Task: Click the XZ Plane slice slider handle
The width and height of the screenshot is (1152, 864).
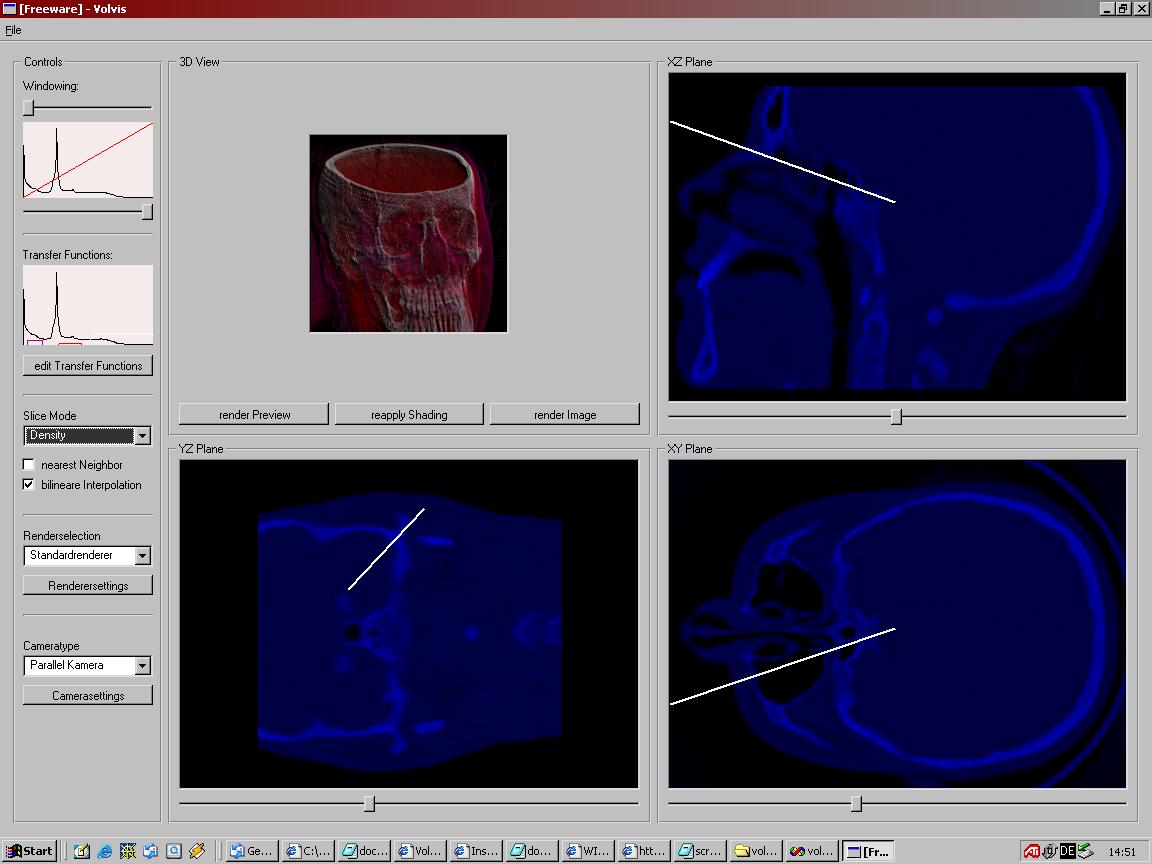Action: click(x=896, y=416)
